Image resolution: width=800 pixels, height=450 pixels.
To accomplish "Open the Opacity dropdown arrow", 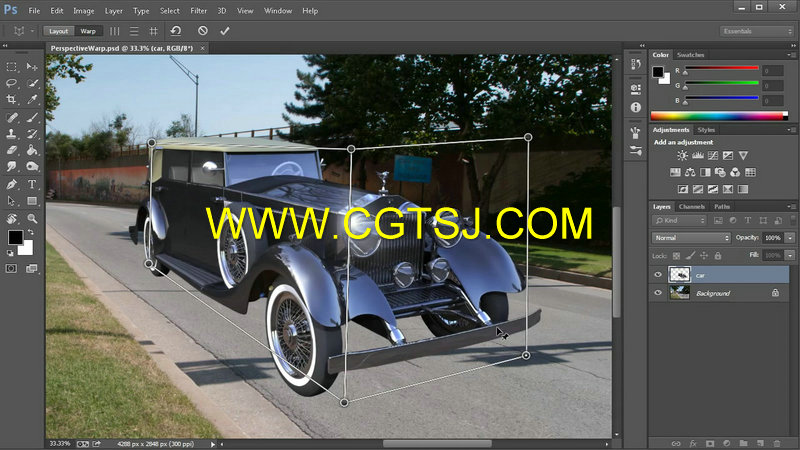I will (790, 238).
